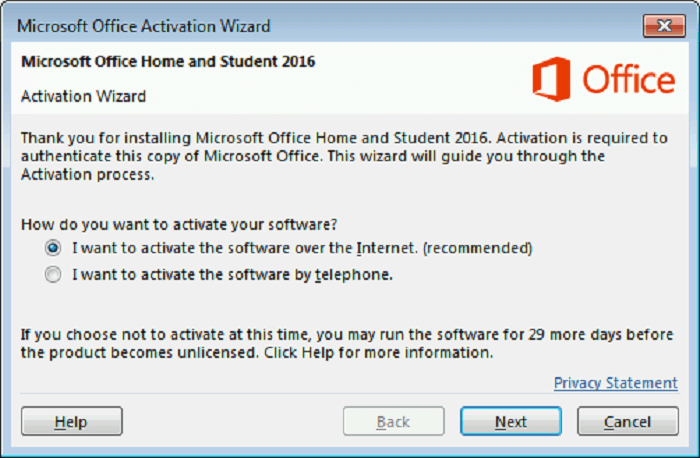The height and width of the screenshot is (458, 700).
Task: Click the Help button
Action: 71,421
